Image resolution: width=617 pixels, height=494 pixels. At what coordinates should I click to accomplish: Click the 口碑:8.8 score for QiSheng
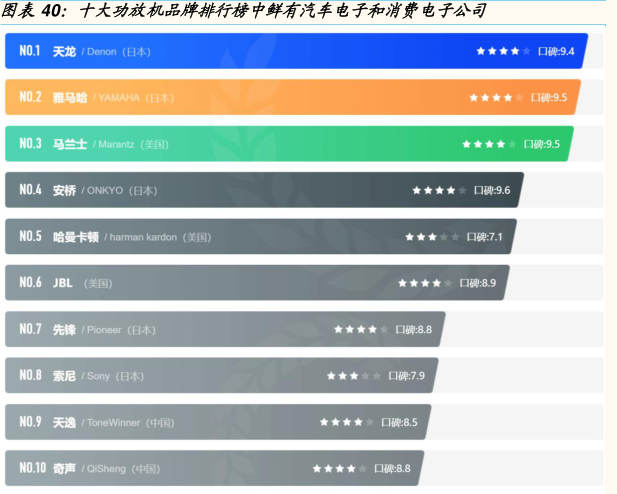(392, 468)
